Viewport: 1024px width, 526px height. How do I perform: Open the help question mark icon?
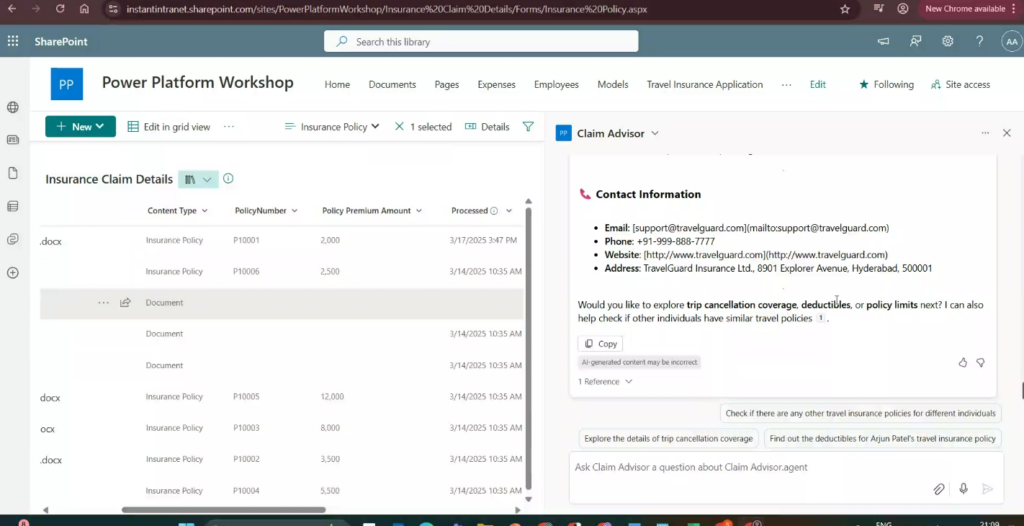[980, 41]
